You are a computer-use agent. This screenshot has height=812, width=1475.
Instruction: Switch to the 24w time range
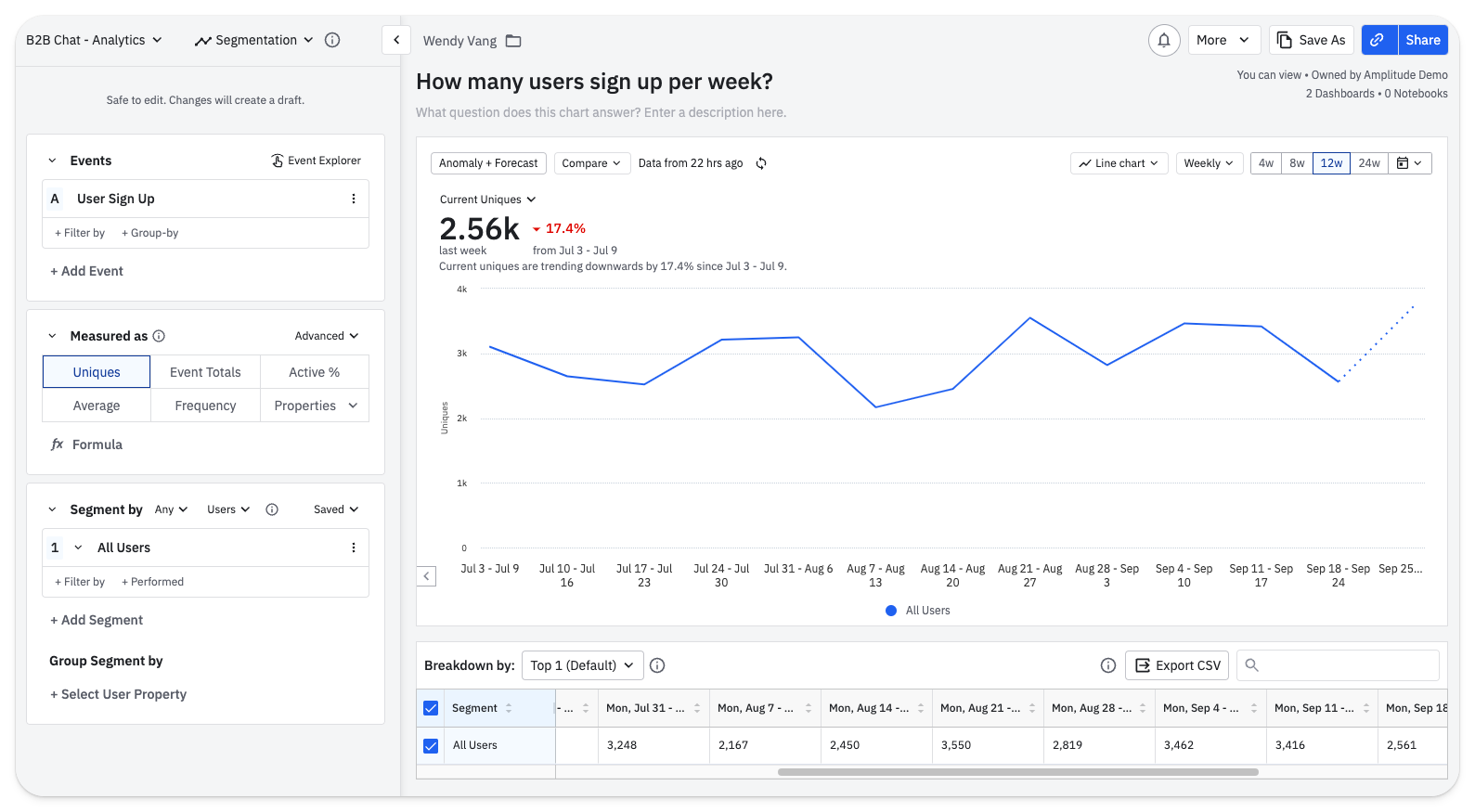(x=1369, y=163)
